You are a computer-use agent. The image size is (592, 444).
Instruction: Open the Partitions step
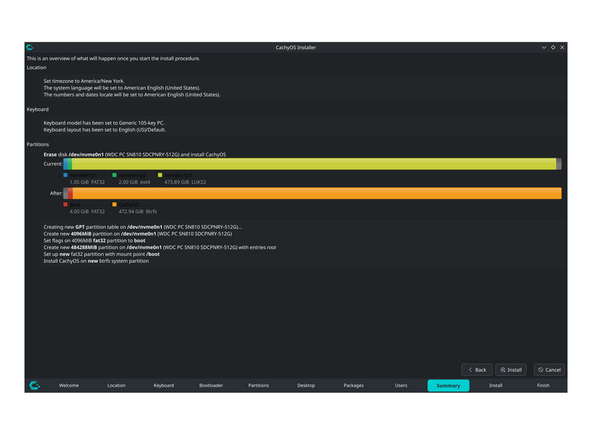pyautogui.click(x=259, y=385)
